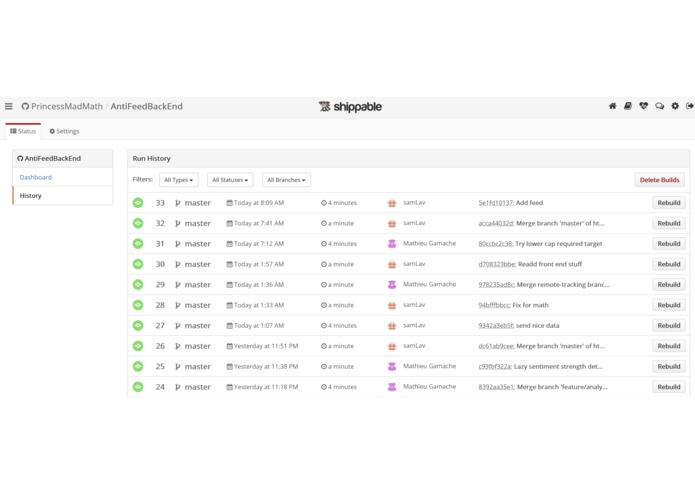Open the chat bubbles icon
This screenshot has width=695, height=494.
(x=660, y=106)
